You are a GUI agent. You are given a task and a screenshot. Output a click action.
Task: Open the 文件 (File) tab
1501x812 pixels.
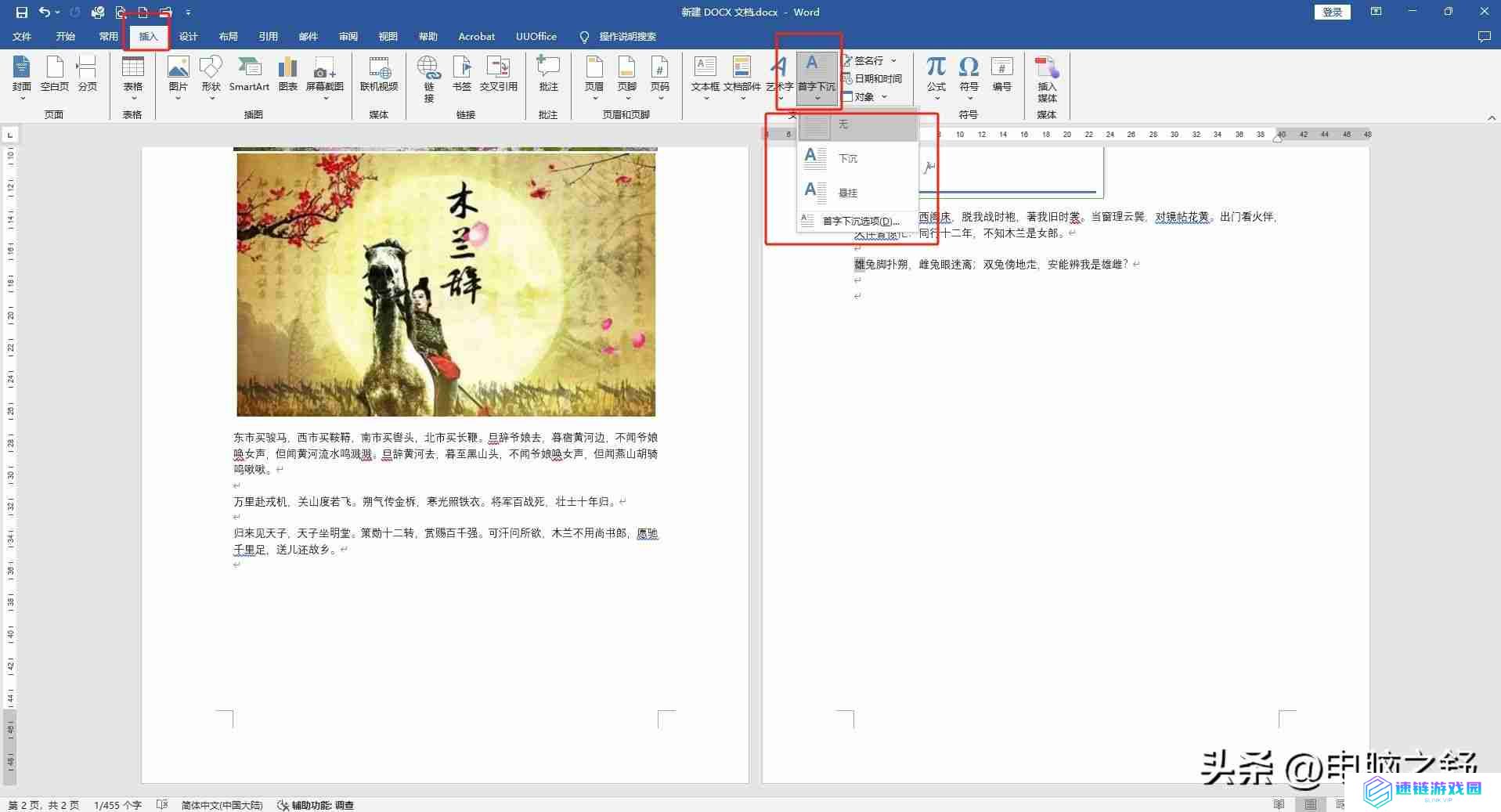pos(22,37)
